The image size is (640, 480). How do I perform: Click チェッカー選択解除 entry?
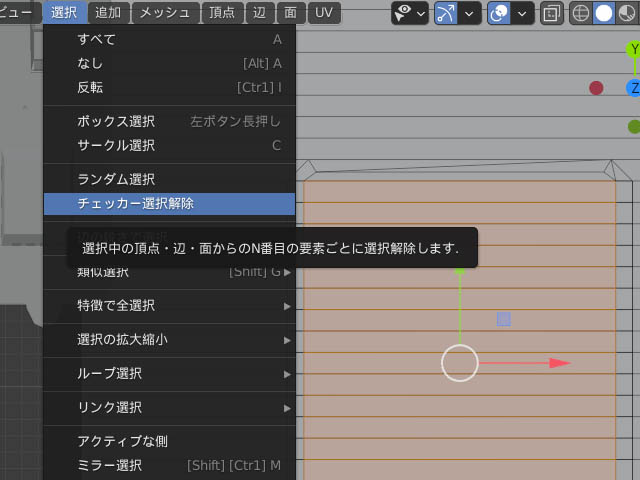click(169, 204)
